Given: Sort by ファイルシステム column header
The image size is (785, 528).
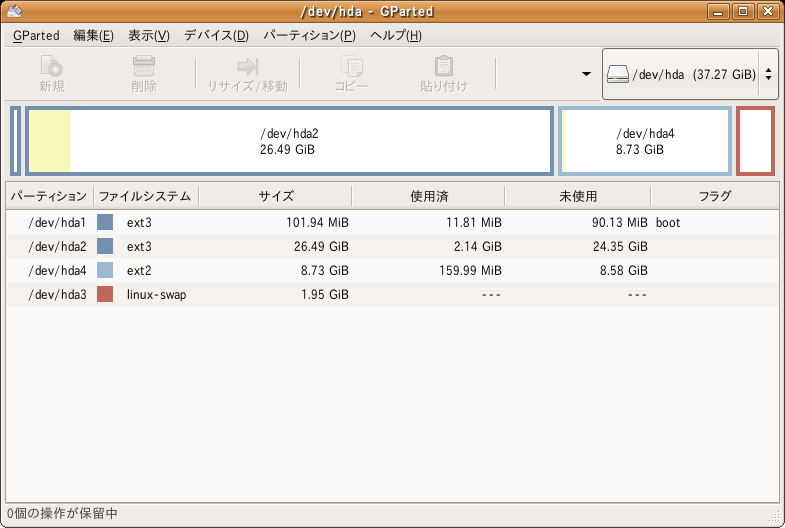Looking at the screenshot, I should pyautogui.click(x=146, y=196).
